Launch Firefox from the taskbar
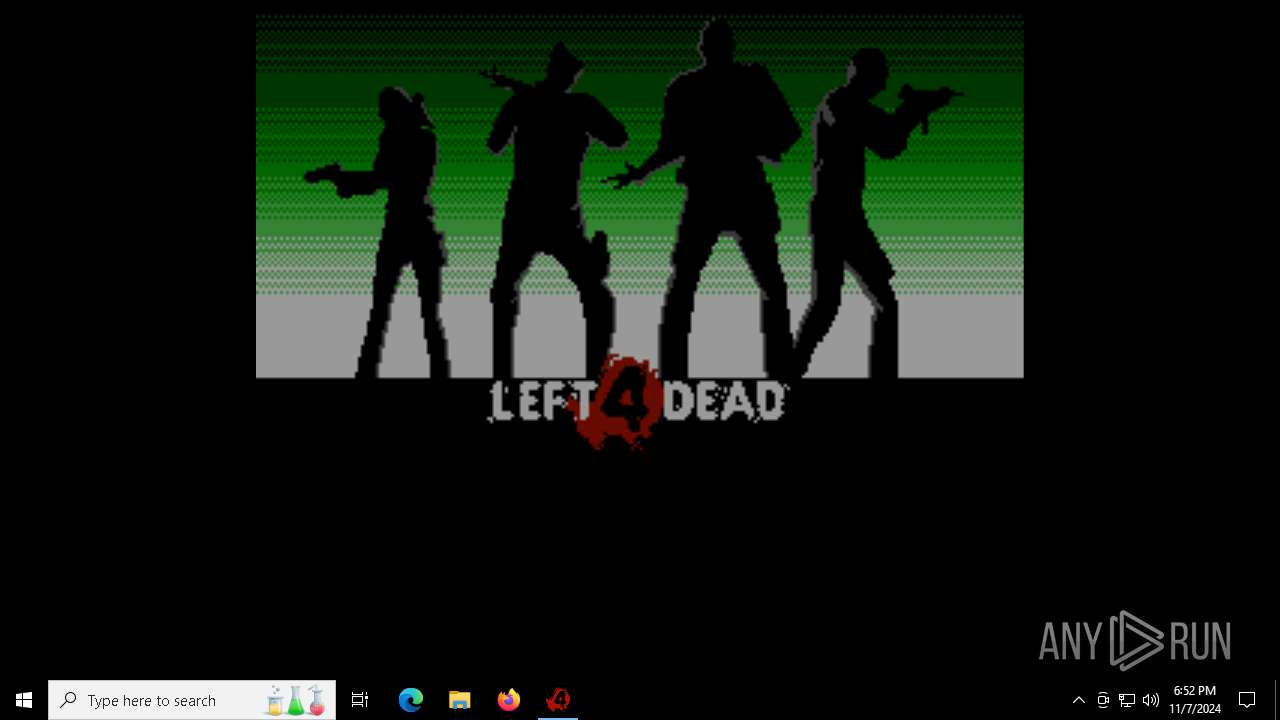 [509, 700]
